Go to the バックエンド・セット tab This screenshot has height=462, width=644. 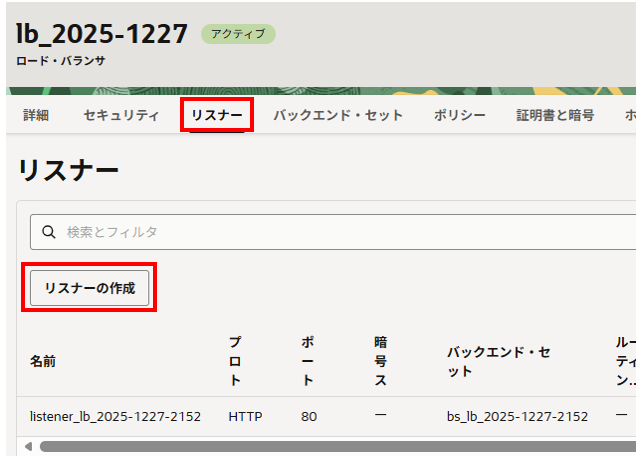point(338,116)
